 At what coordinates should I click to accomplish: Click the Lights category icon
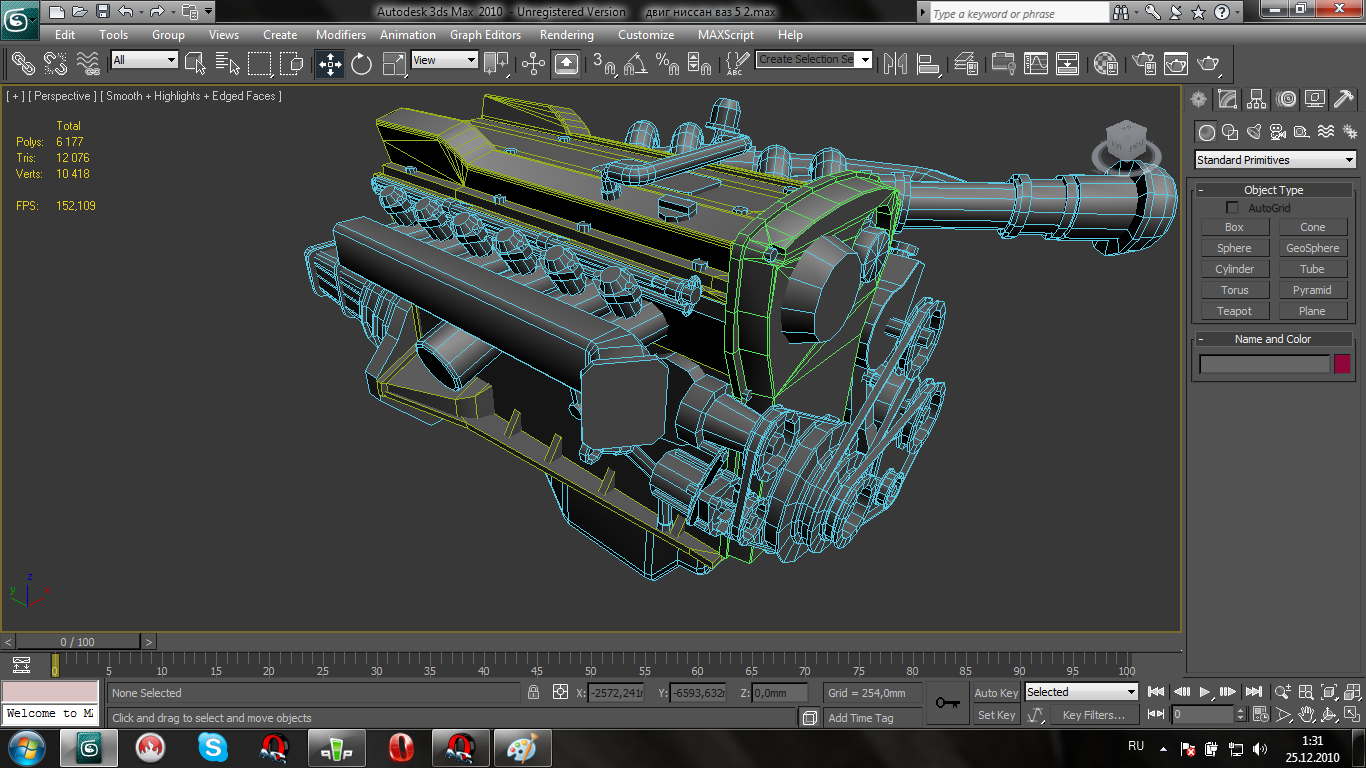click(x=1254, y=132)
